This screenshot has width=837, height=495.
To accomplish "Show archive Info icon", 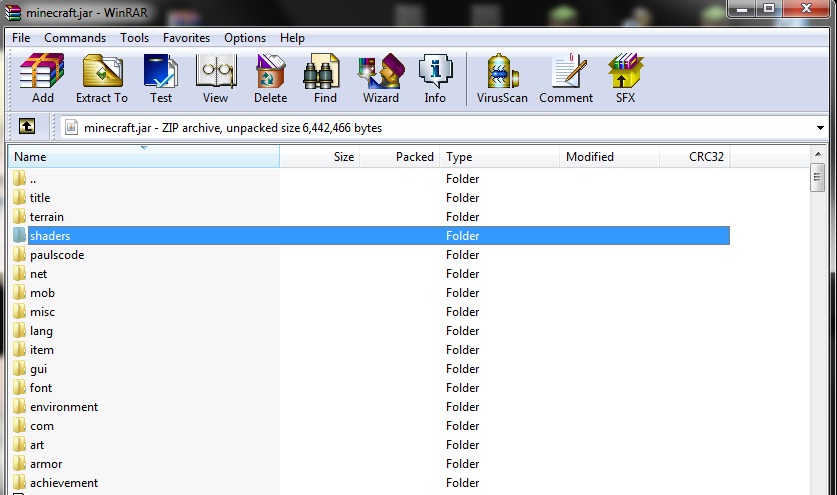I will 436,71.
